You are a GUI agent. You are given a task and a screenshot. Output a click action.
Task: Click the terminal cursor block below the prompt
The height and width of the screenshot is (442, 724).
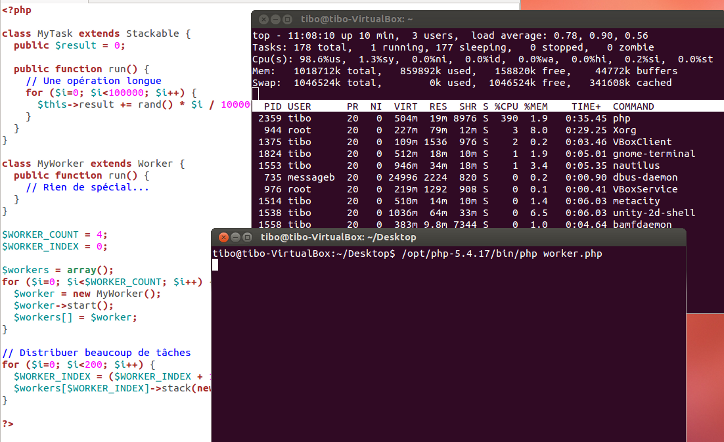[x=215, y=265]
